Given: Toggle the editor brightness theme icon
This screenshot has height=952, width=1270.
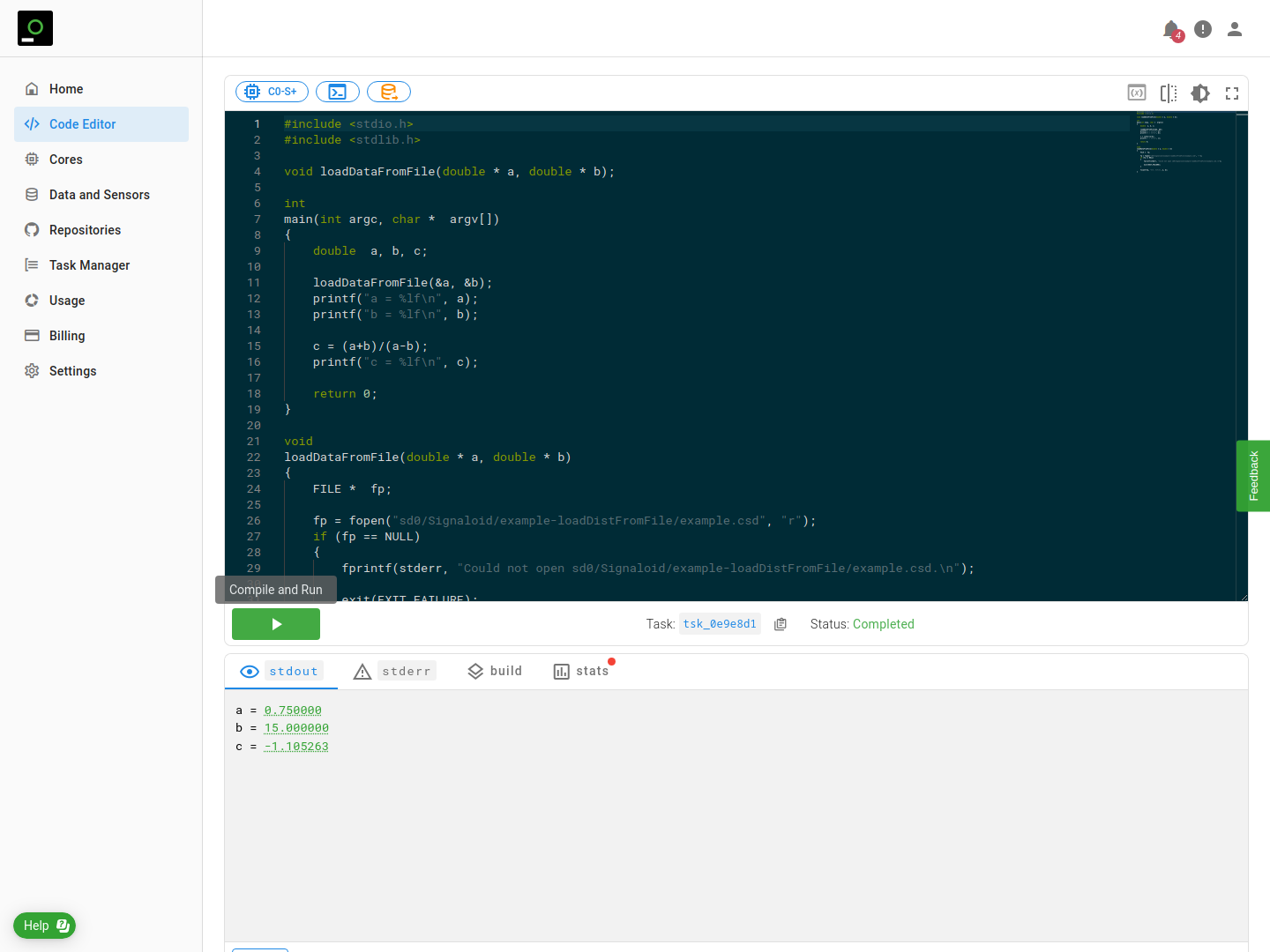Looking at the screenshot, I should tap(1200, 93).
